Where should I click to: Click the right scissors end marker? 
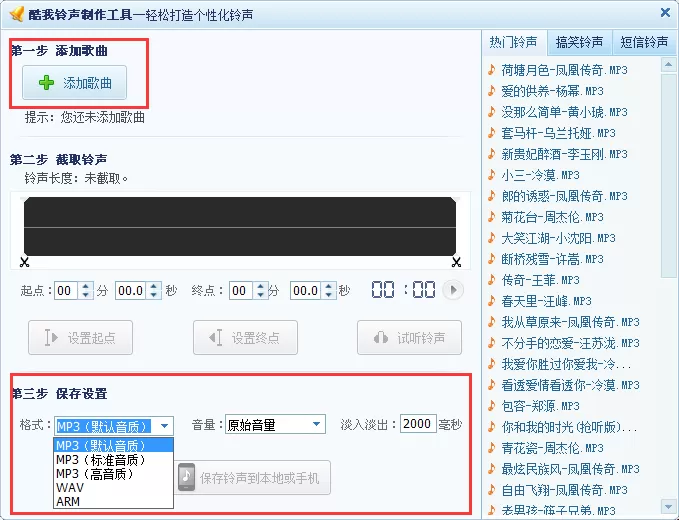[x=456, y=262]
